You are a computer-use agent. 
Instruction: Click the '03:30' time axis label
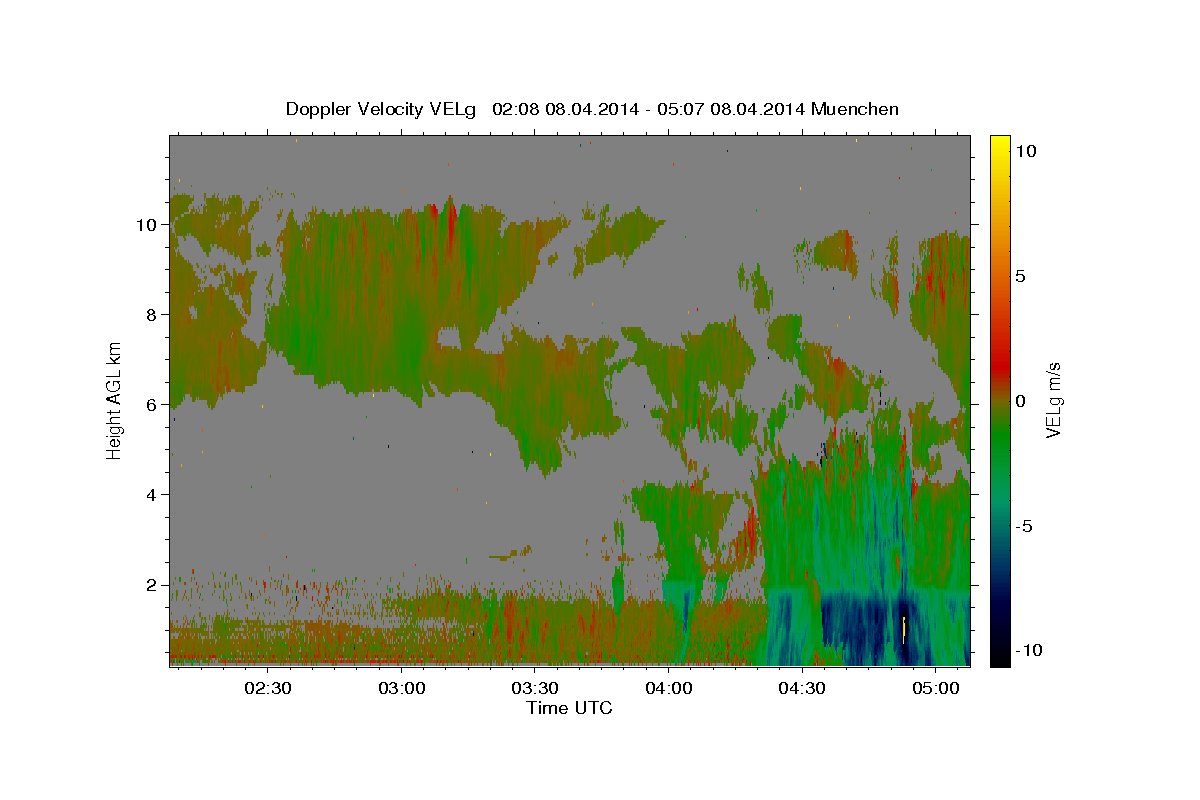tap(535, 688)
